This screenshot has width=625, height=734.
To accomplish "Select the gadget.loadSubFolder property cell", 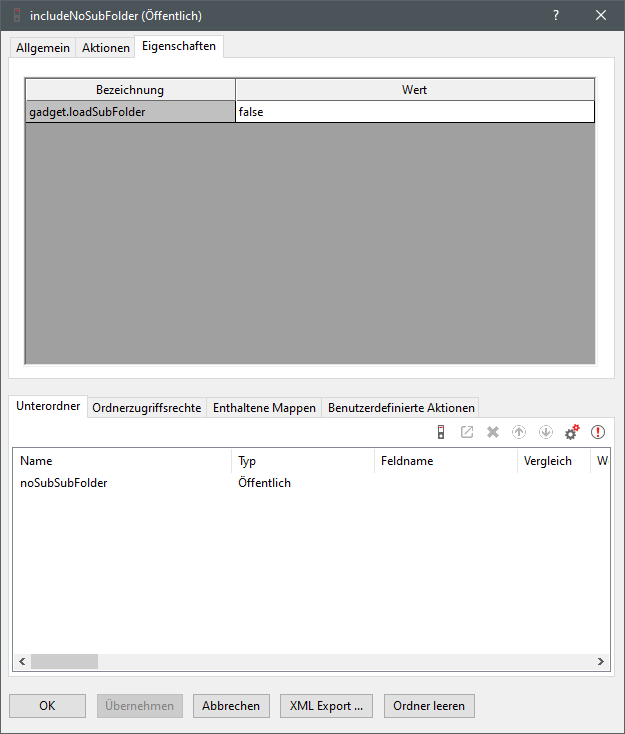I will (130, 112).
